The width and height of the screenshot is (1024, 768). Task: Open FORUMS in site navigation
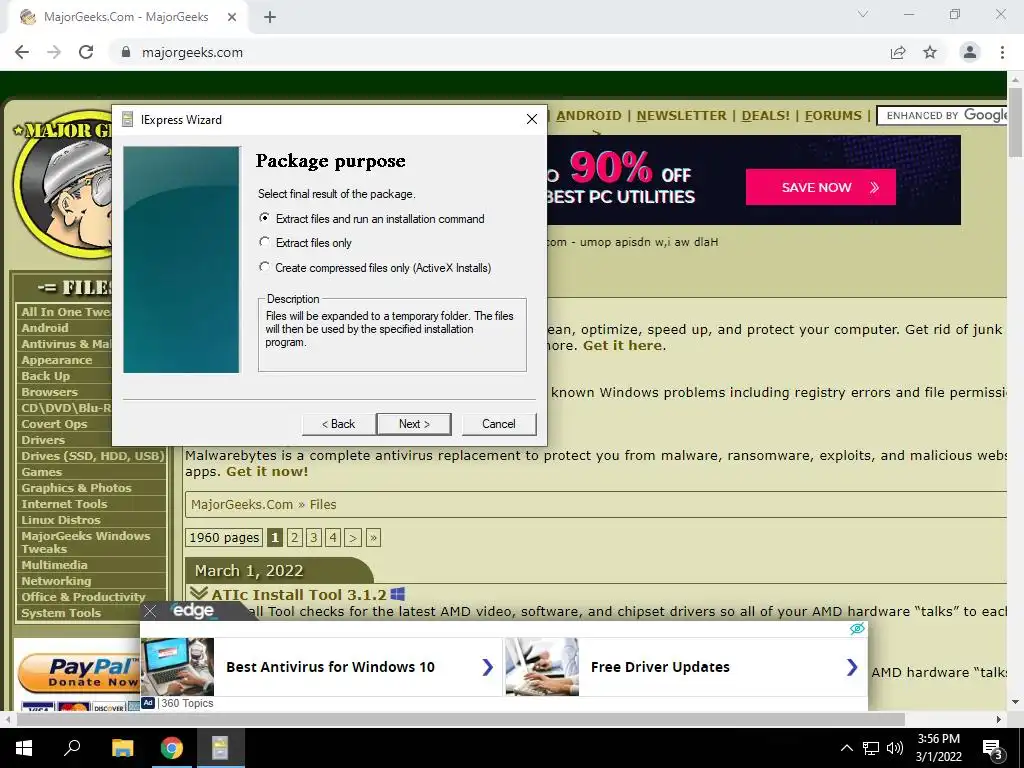(x=833, y=116)
